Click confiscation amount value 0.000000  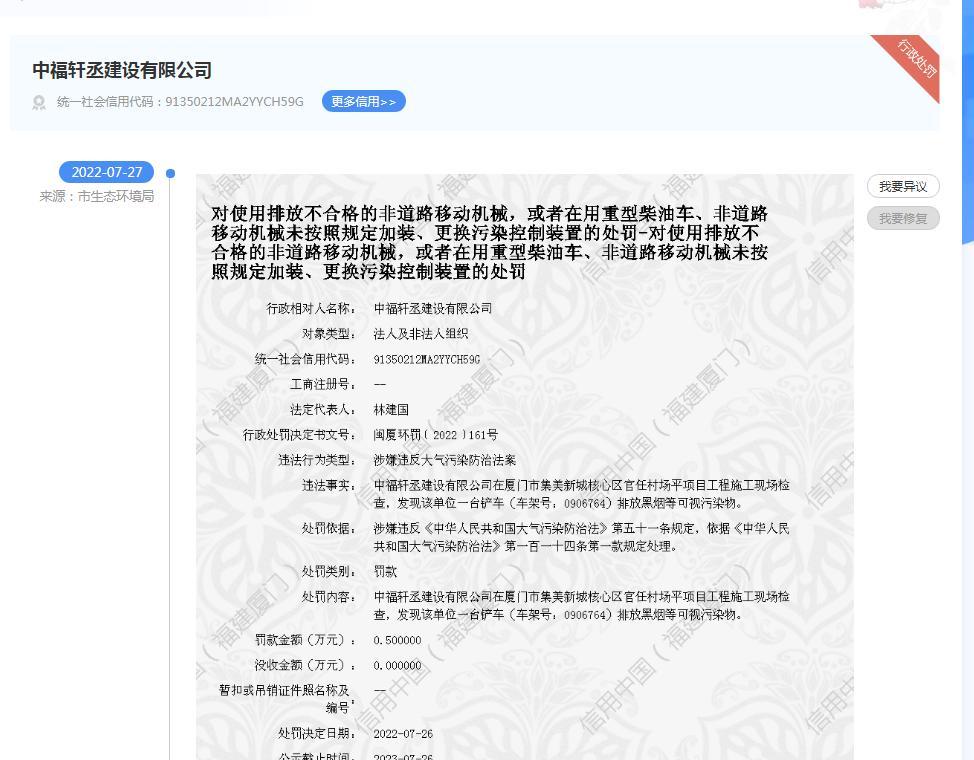[x=398, y=666]
